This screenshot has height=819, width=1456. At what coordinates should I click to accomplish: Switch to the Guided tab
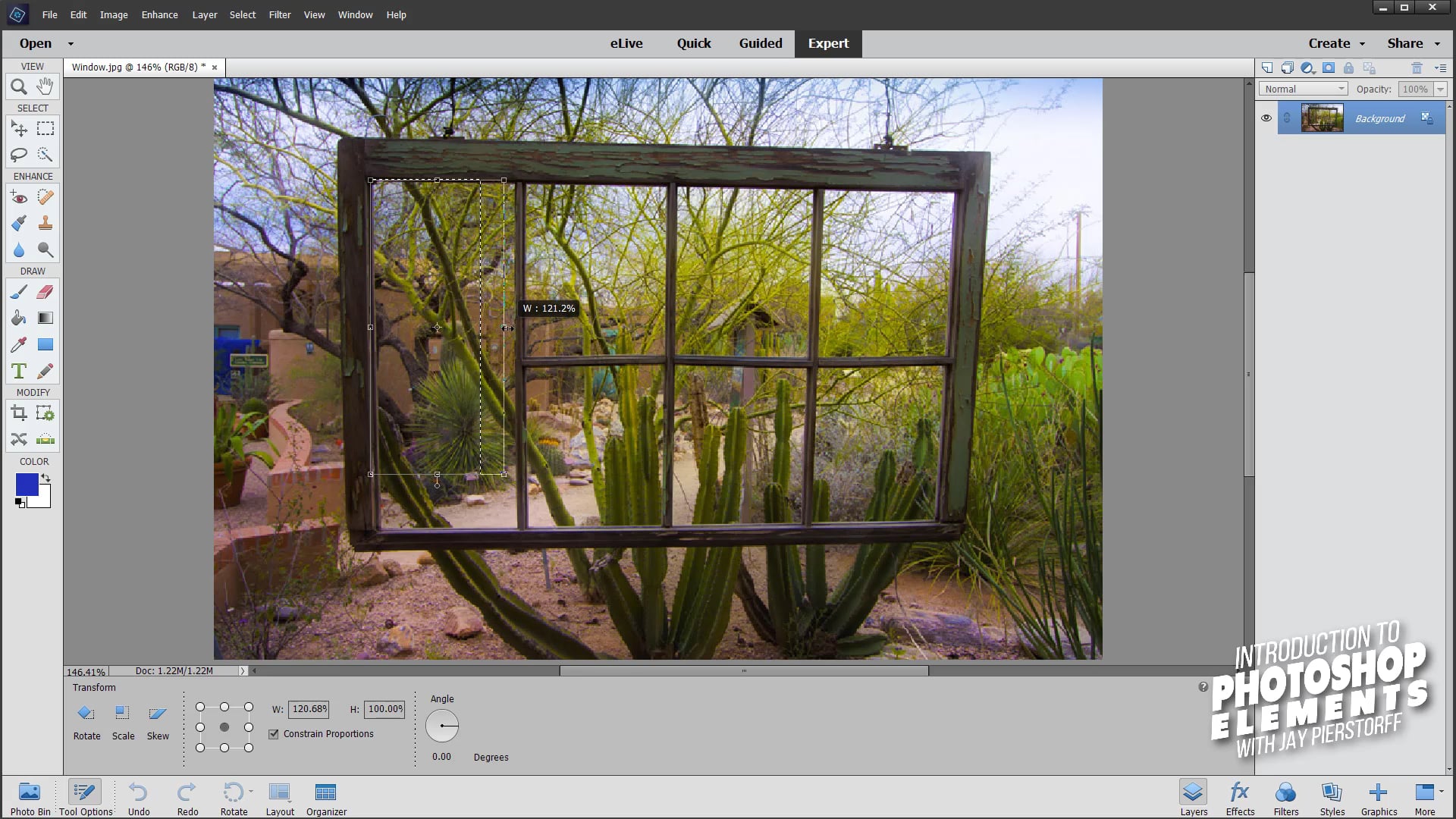(x=760, y=43)
